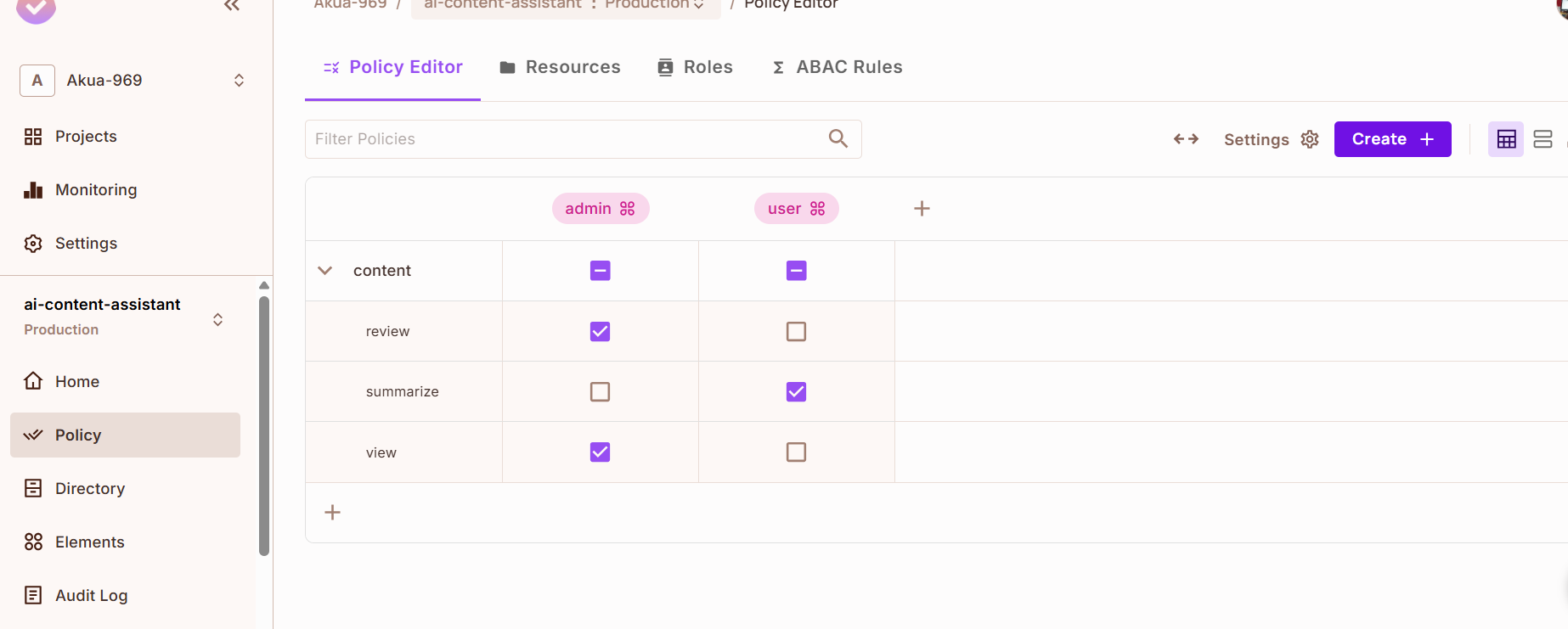Switch to Roles tab
Screen dimensions: 1568x629
coord(695,67)
